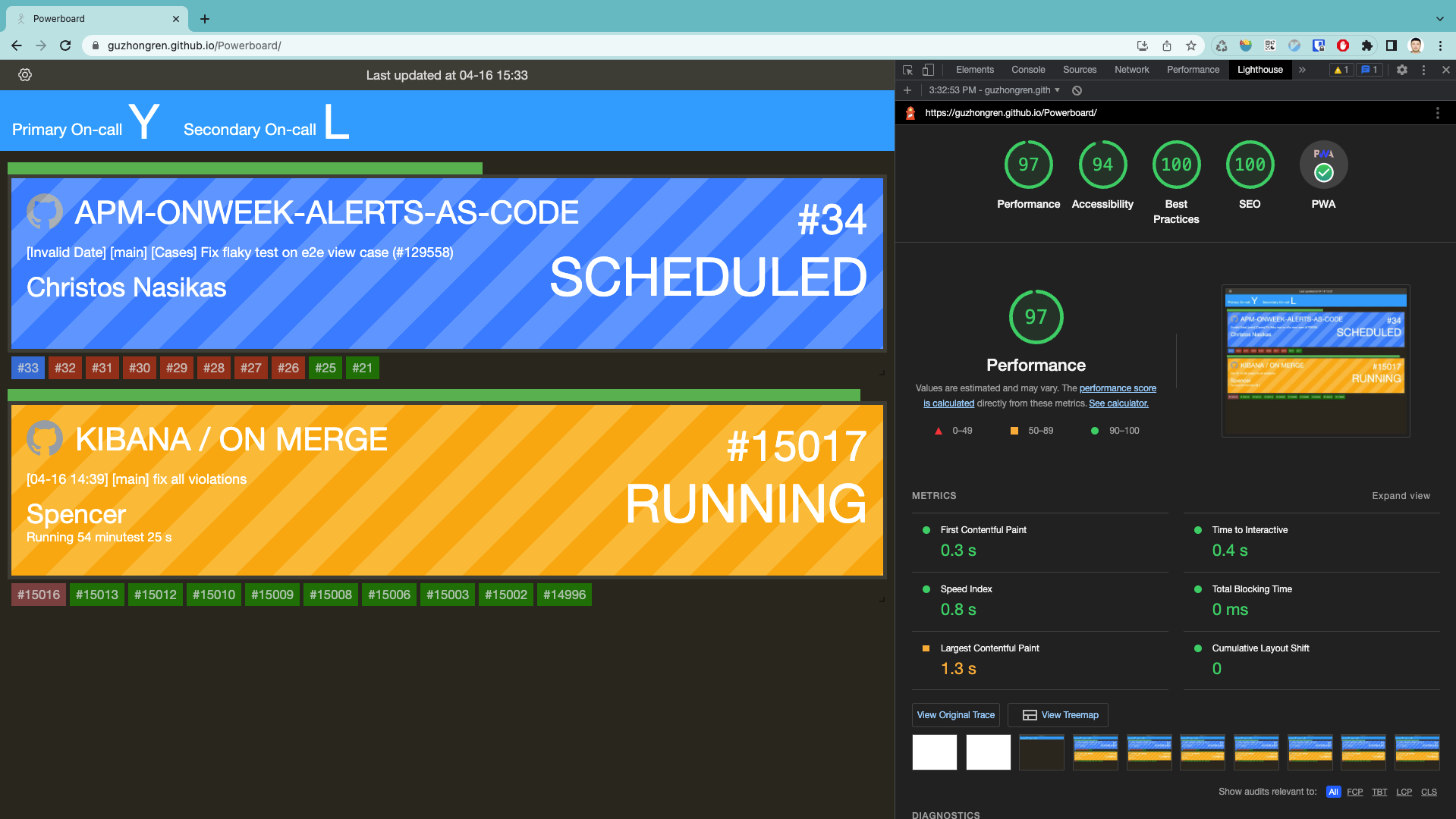Open the See calculator link
The width and height of the screenshot is (1456, 819).
click(x=1118, y=403)
